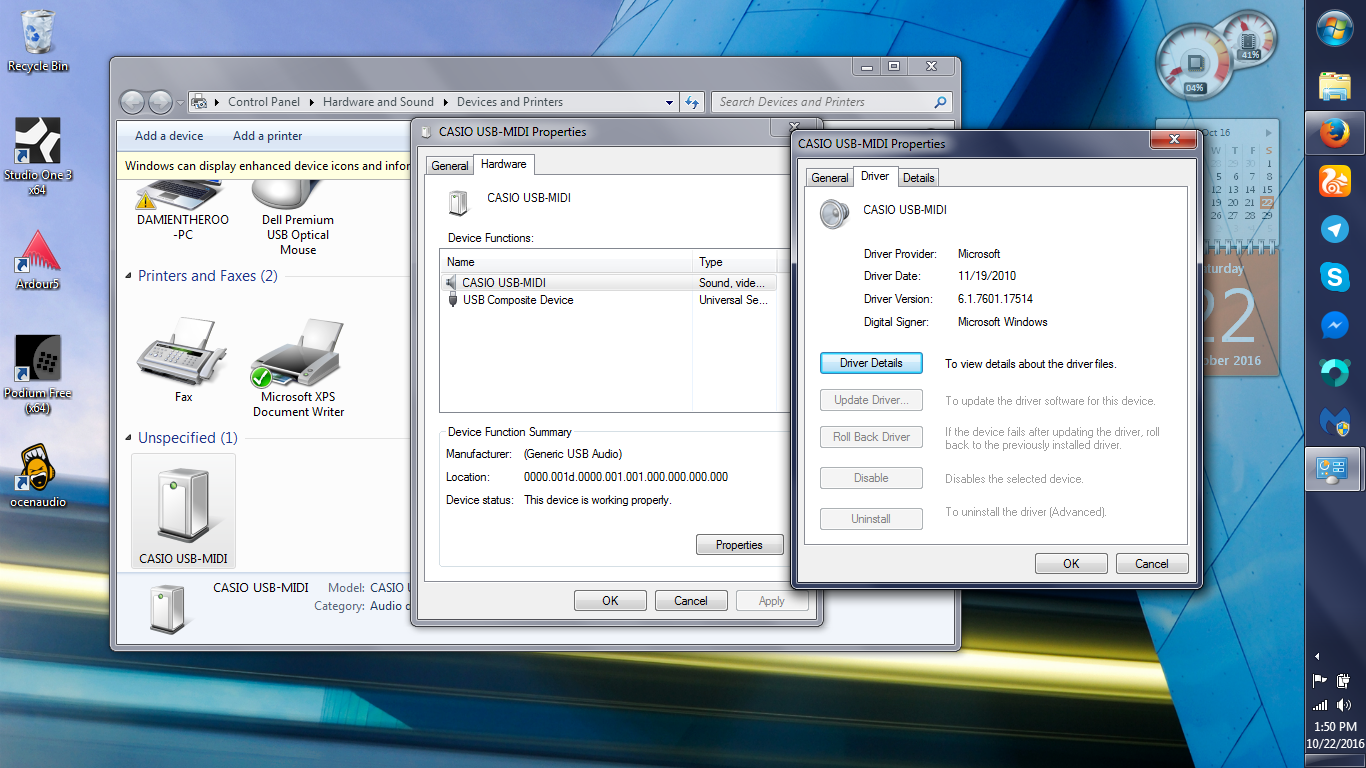Image resolution: width=1366 pixels, height=768 pixels.
Task: Click Add a device in toolbar
Action: [169, 136]
